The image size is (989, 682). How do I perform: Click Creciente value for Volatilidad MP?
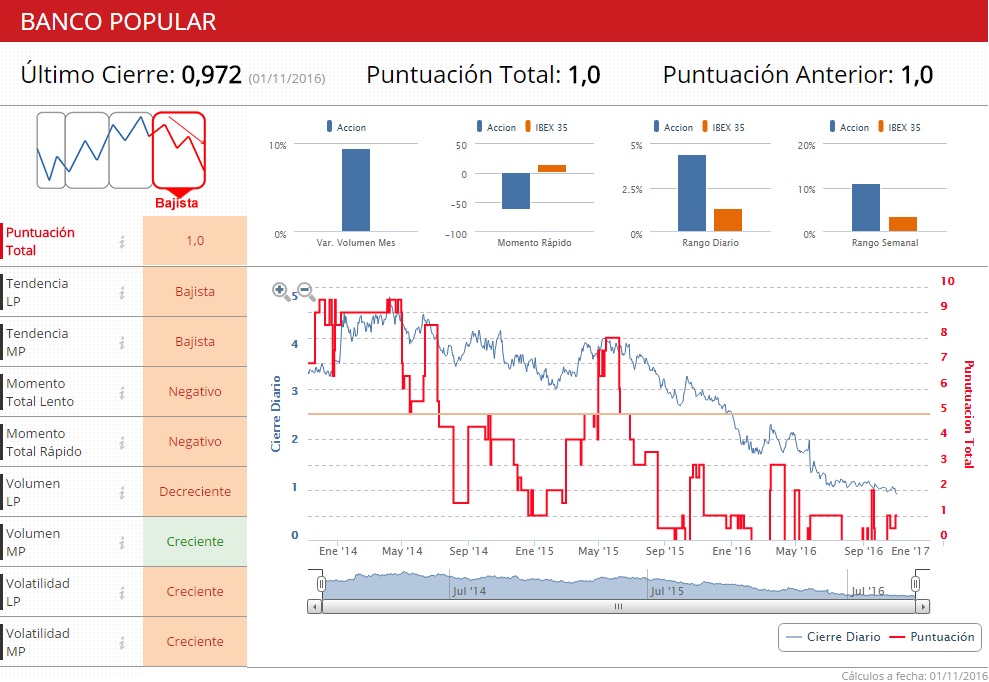pos(195,641)
